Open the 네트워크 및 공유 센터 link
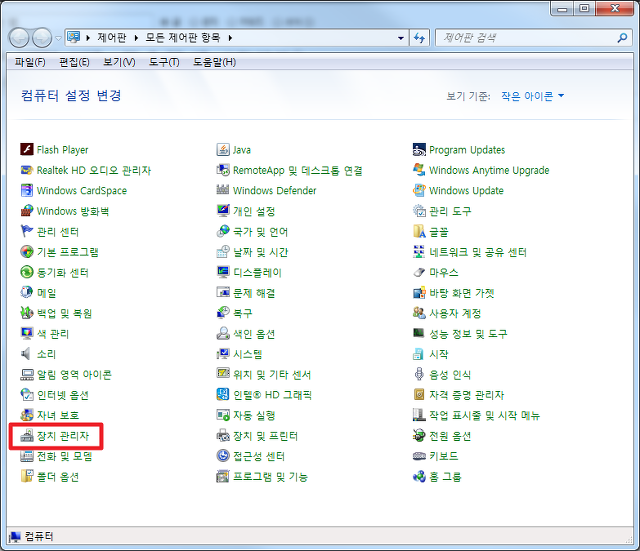Screen dimensions: 640x551 tap(478, 252)
